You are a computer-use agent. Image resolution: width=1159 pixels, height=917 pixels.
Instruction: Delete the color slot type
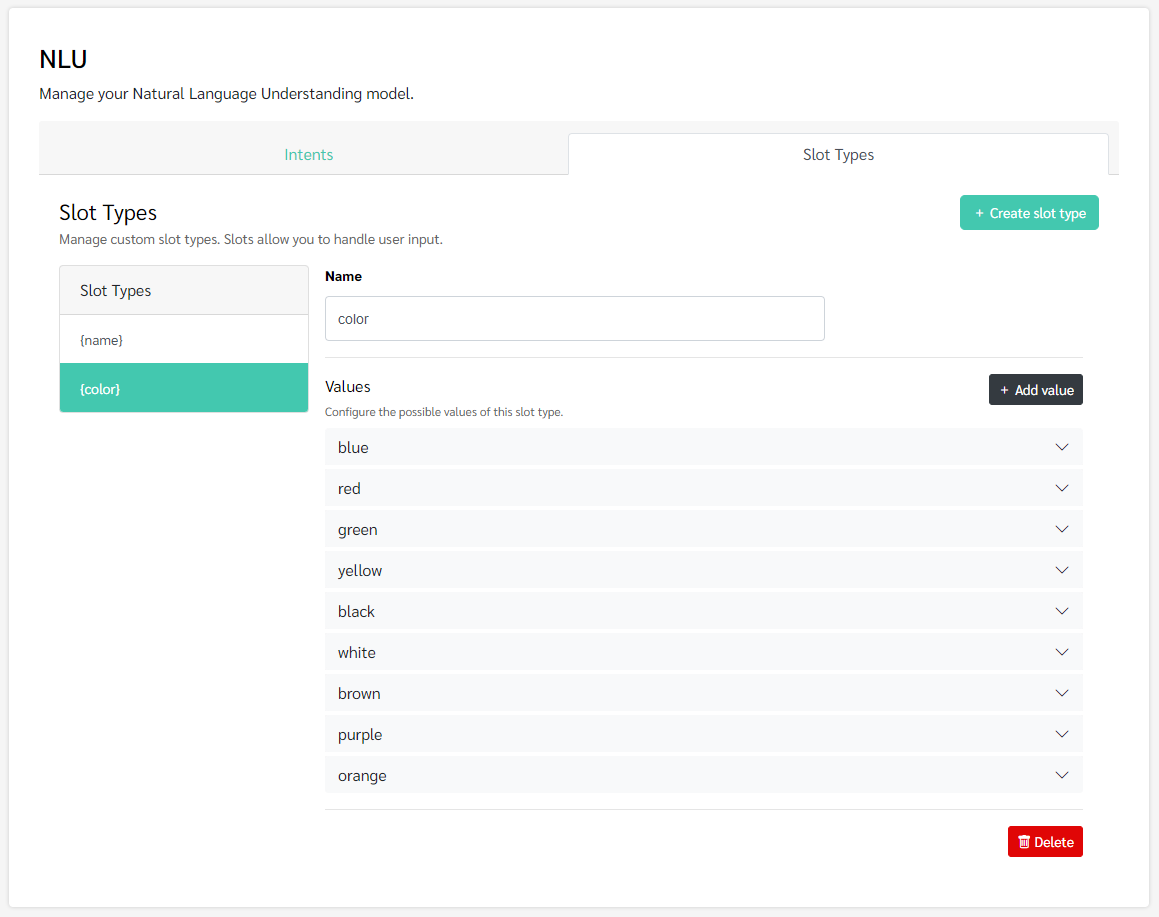click(1045, 842)
